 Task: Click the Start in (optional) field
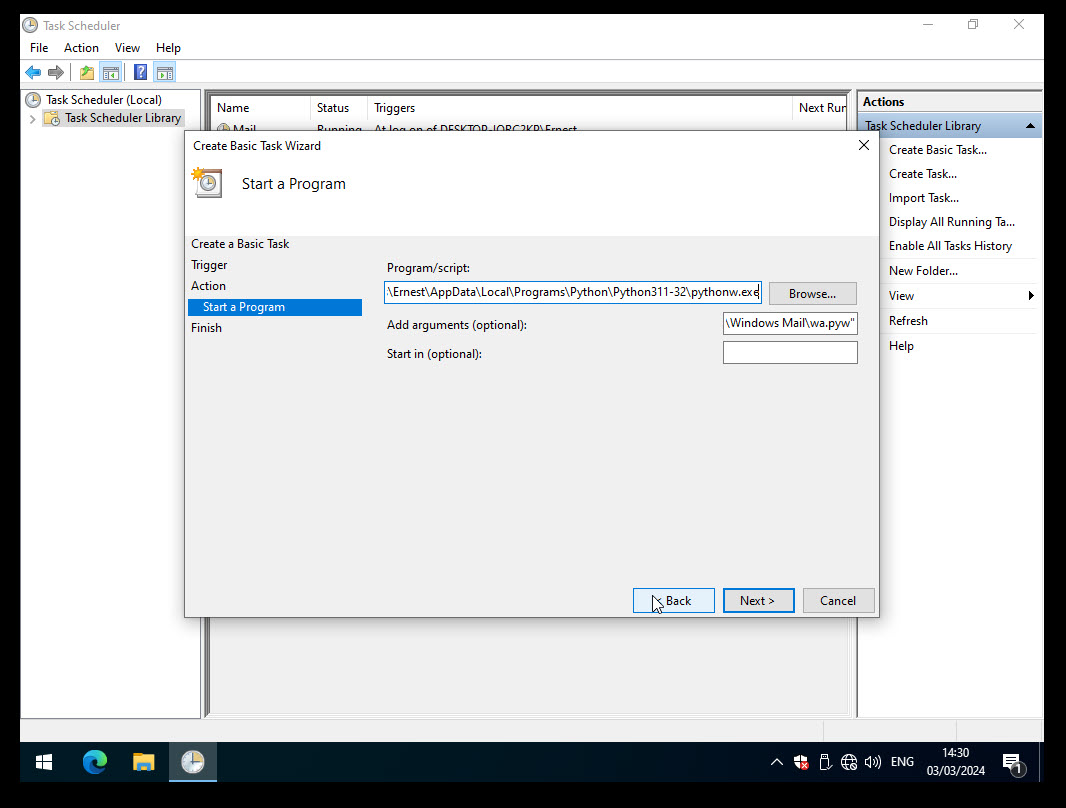(790, 353)
